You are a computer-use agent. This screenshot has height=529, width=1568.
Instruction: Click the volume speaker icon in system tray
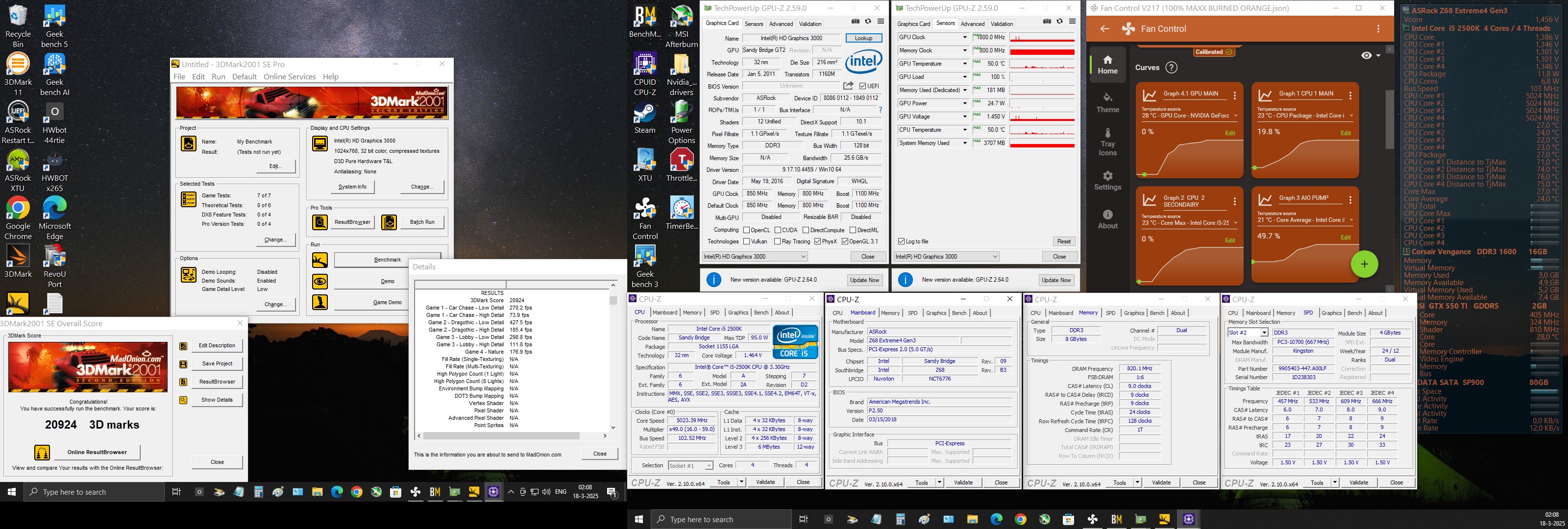(x=546, y=492)
